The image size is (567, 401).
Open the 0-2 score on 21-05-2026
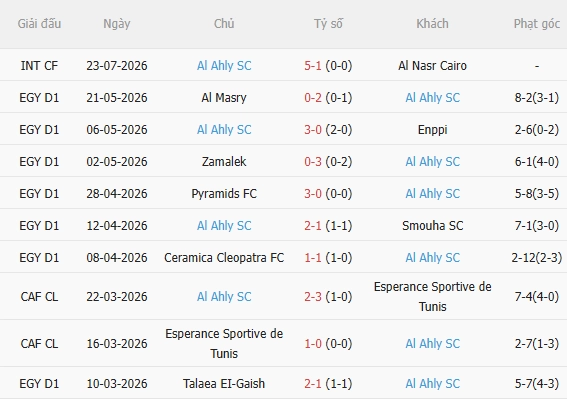[x=312, y=98]
